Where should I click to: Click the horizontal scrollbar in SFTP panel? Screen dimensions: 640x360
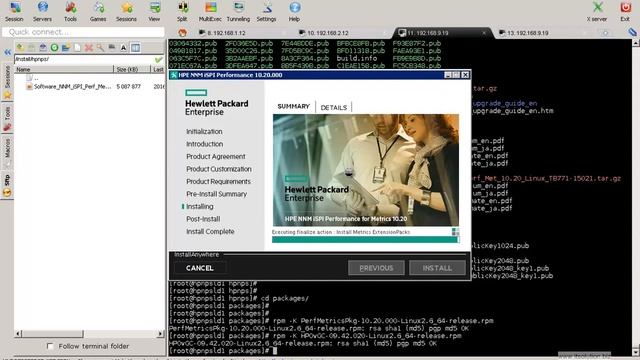(53, 334)
